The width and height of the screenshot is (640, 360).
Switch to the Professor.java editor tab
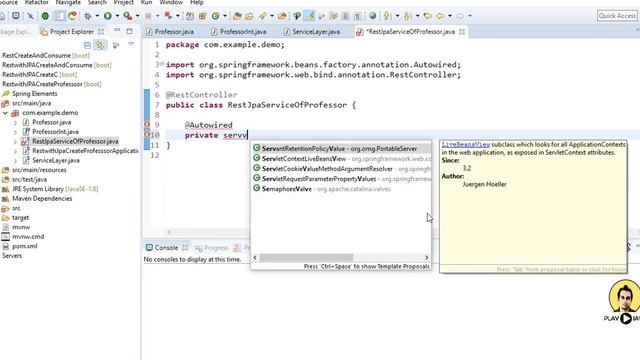pos(171,31)
